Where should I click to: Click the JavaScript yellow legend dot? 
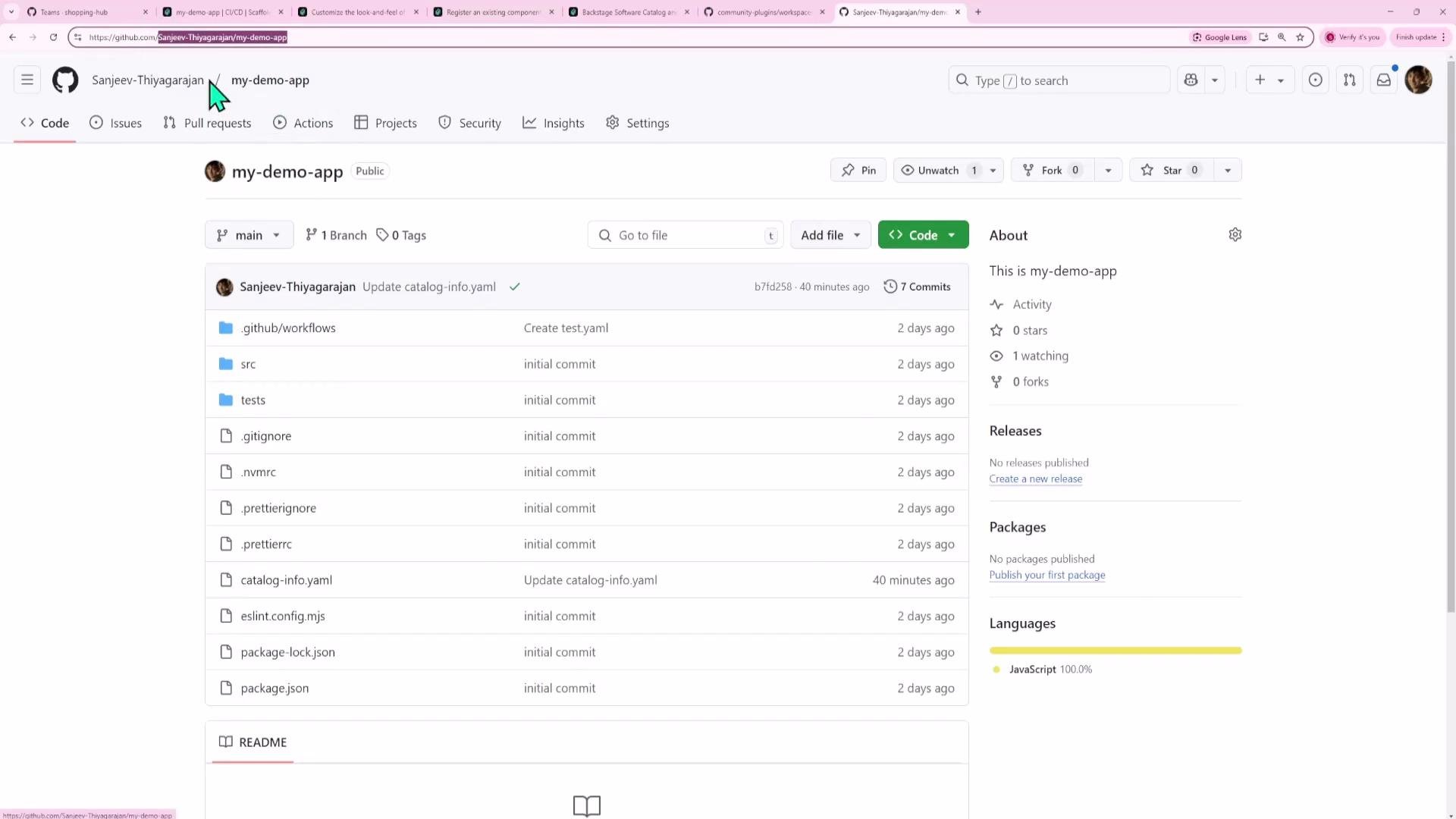point(996,670)
